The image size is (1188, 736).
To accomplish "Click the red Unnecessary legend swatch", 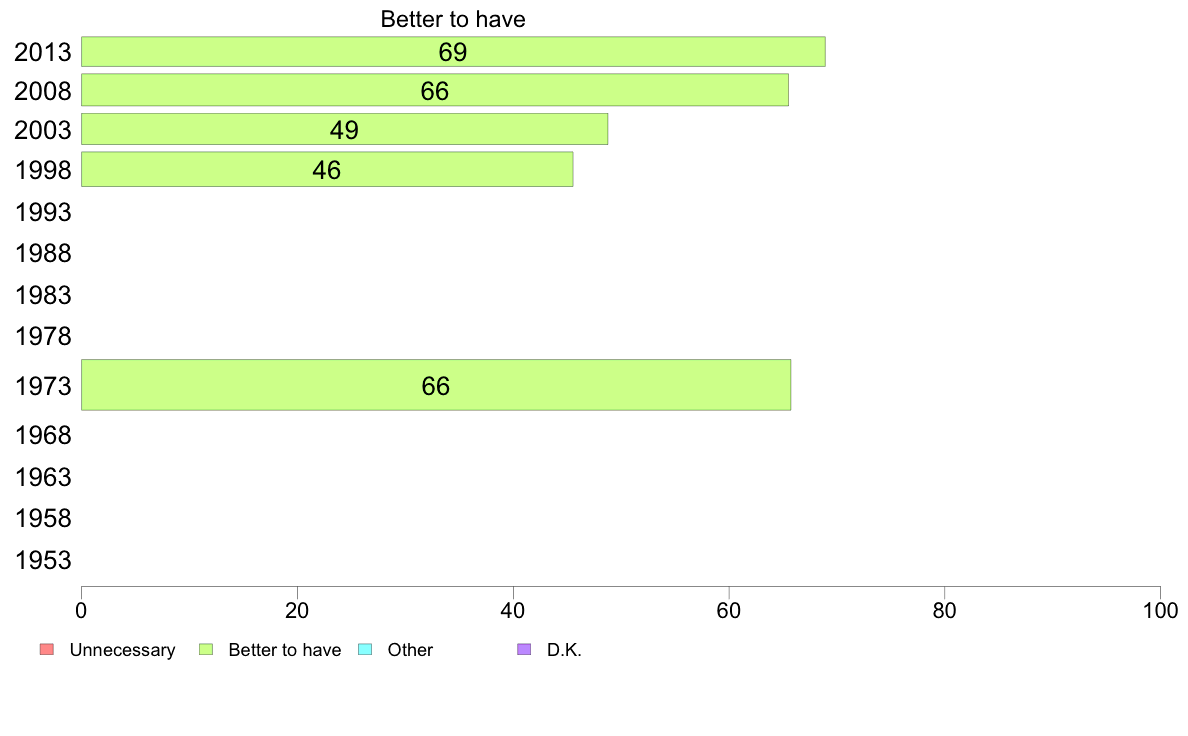I will (46, 650).
